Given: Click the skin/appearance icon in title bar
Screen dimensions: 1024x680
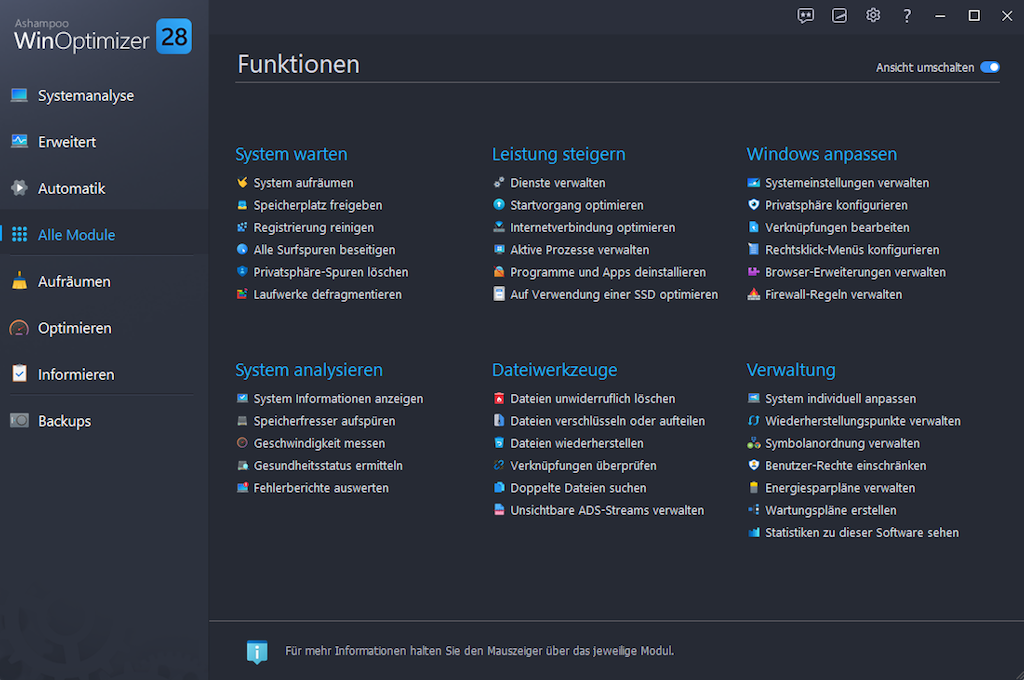Looking at the screenshot, I should point(840,15).
